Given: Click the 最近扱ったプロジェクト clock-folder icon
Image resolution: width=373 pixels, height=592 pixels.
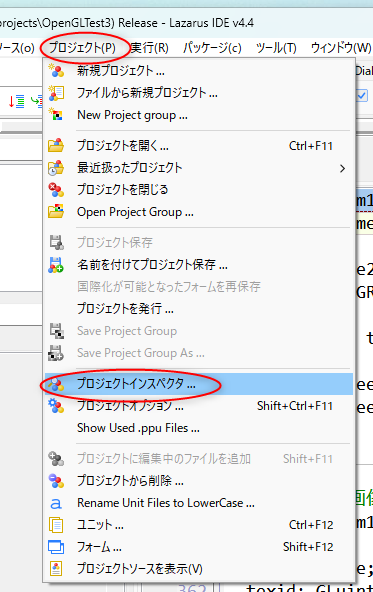Looking at the screenshot, I should pos(56,168).
